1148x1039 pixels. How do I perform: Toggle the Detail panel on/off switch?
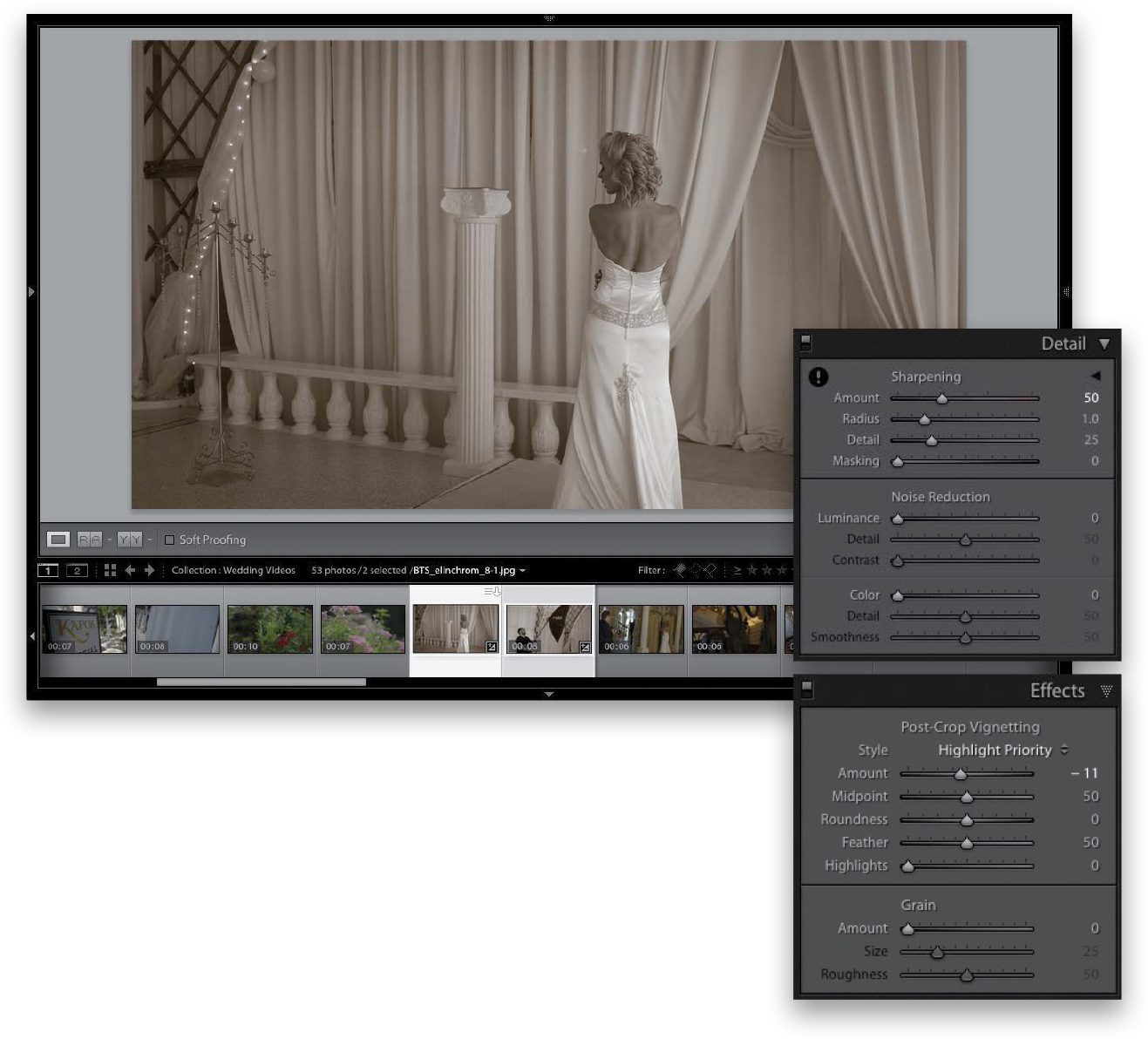click(806, 343)
